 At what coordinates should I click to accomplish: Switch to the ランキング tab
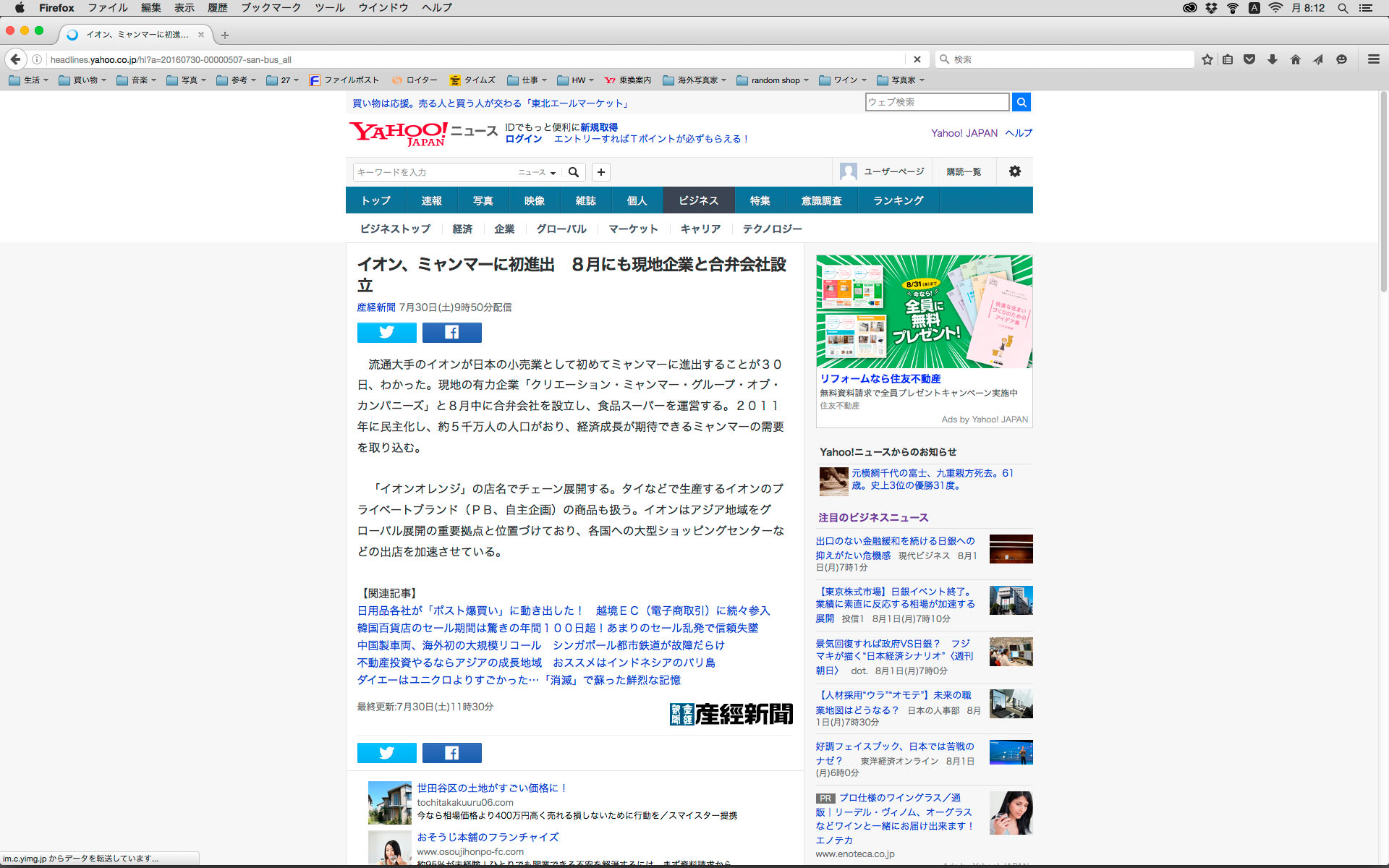898,200
